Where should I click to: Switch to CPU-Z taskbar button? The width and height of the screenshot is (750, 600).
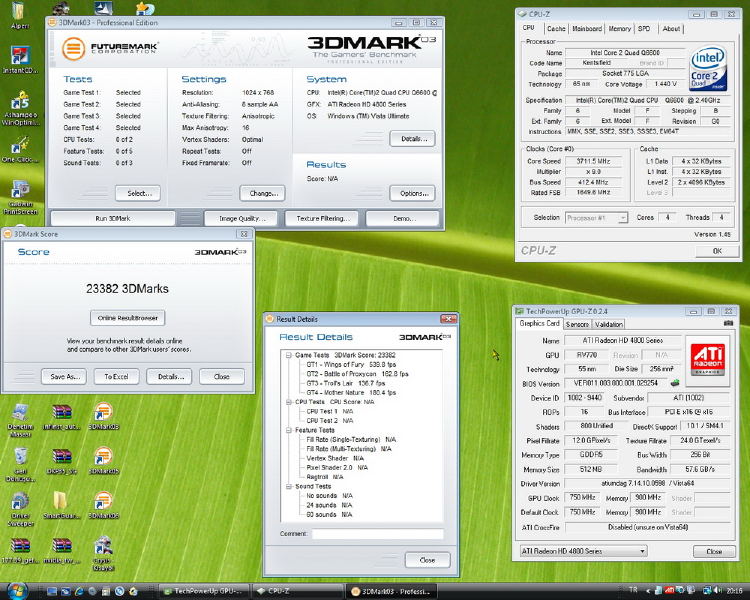(x=298, y=591)
